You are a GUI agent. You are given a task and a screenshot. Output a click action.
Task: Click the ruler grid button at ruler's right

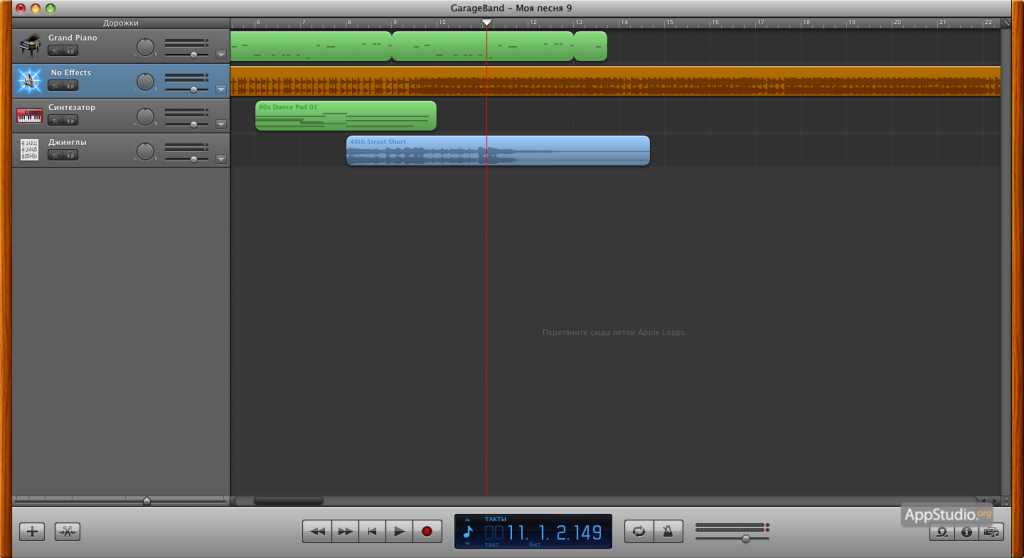1006,23
